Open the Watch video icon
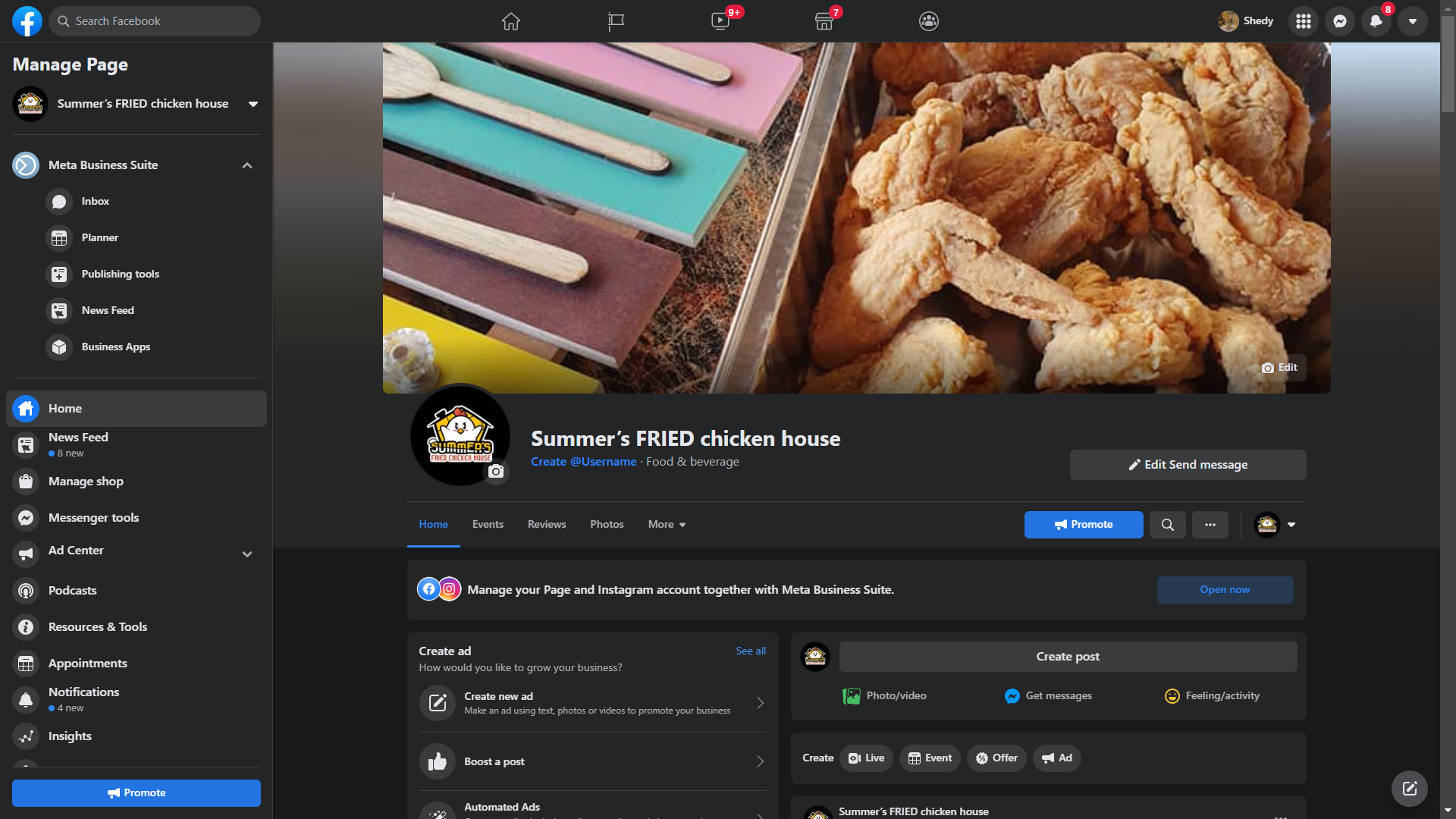Image resolution: width=1456 pixels, height=819 pixels. (x=720, y=21)
